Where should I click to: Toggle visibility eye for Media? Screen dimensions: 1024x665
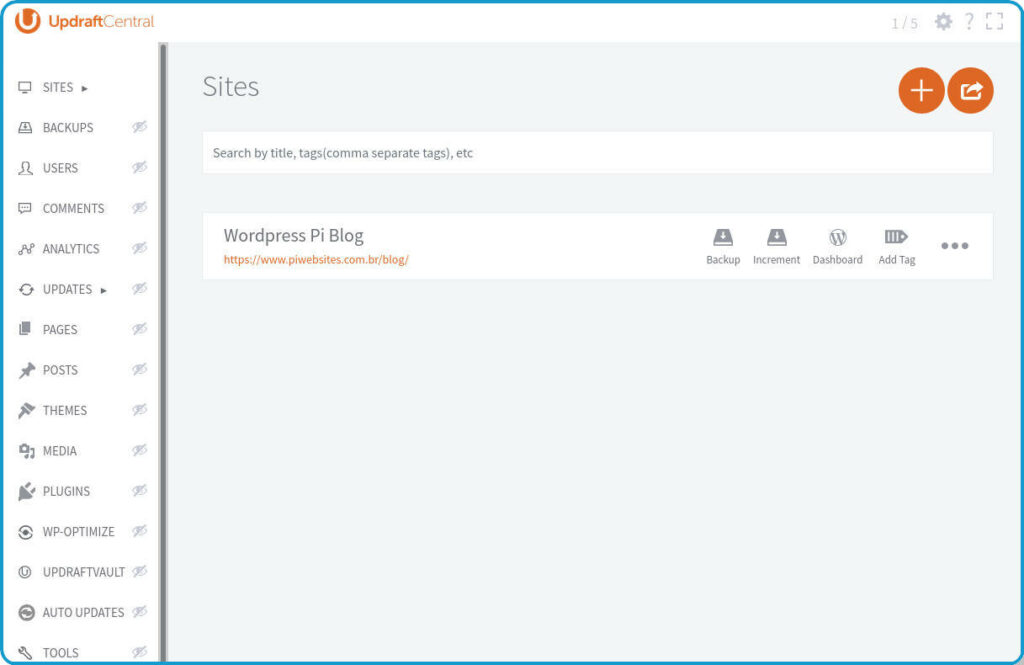[140, 450]
